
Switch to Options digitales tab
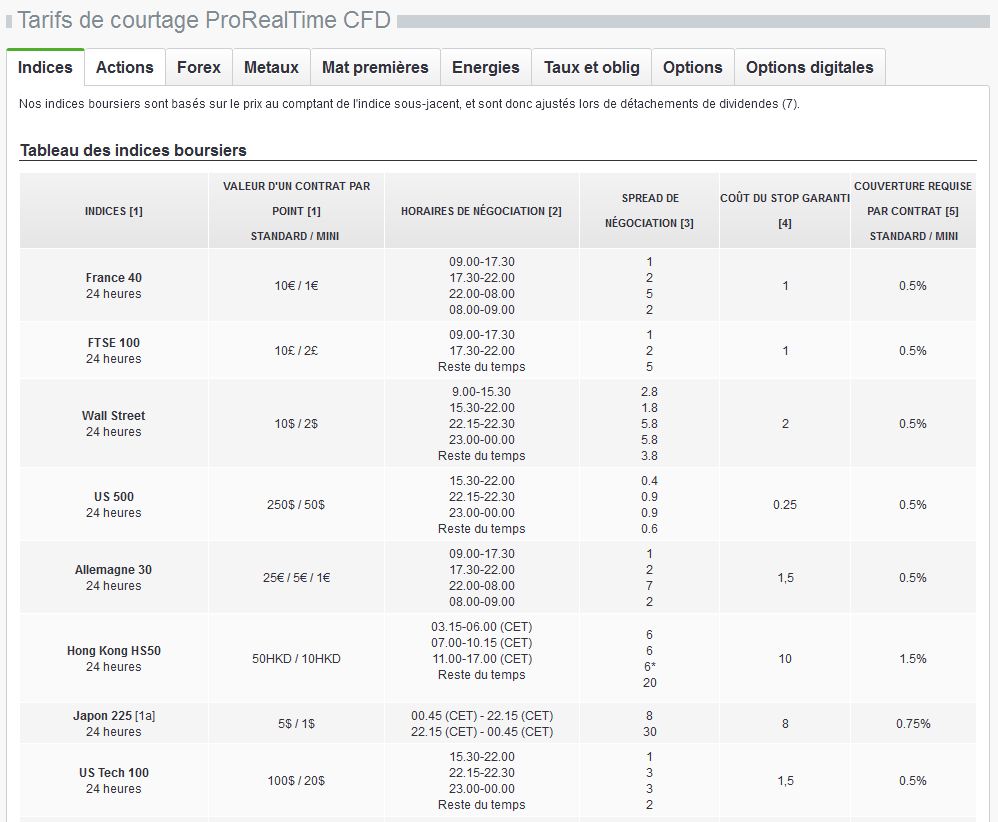pos(810,67)
